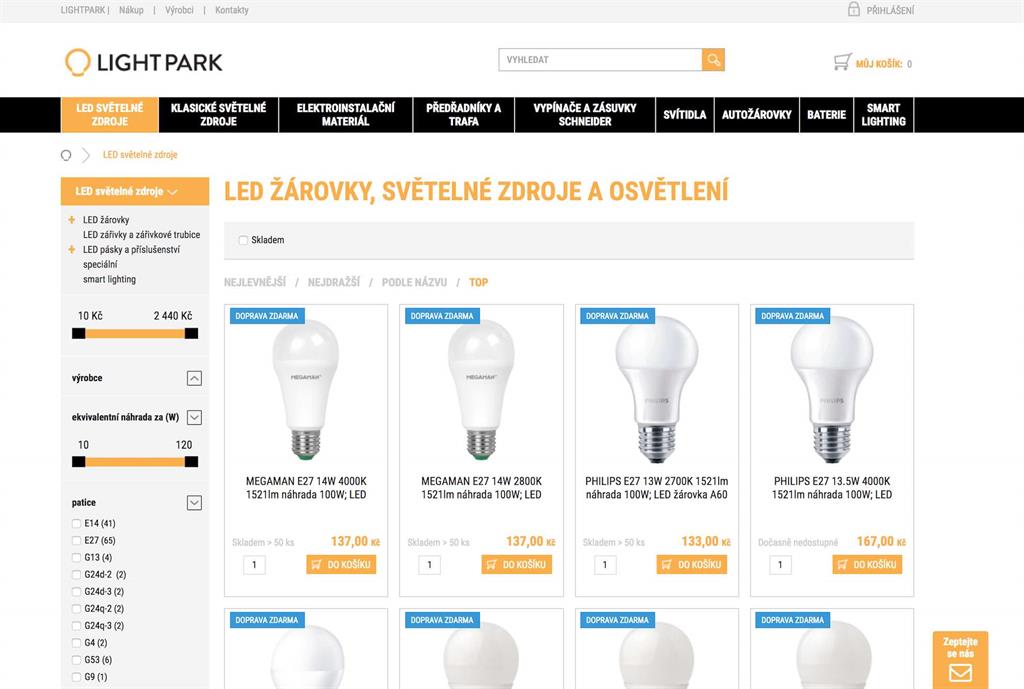Expand LED žárovky with plus icon
The image size is (1024, 689).
pyautogui.click(x=71, y=219)
